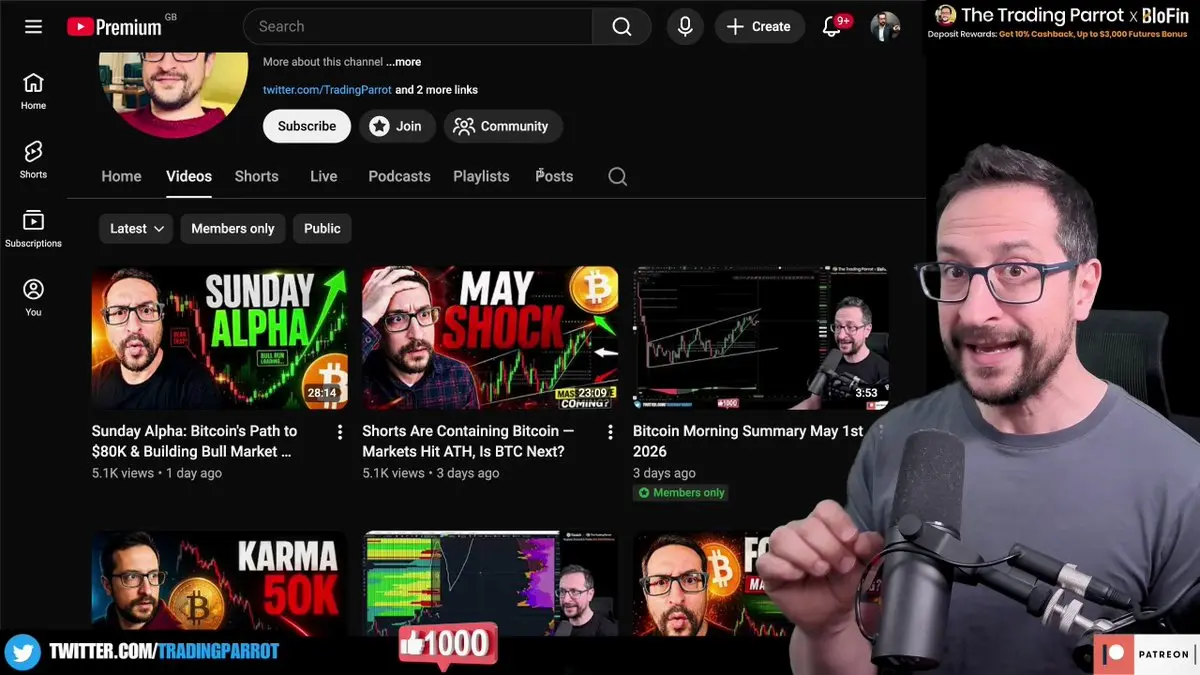Expand channel description with ...more
The height and width of the screenshot is (675, 1200).
pos(404,62)
